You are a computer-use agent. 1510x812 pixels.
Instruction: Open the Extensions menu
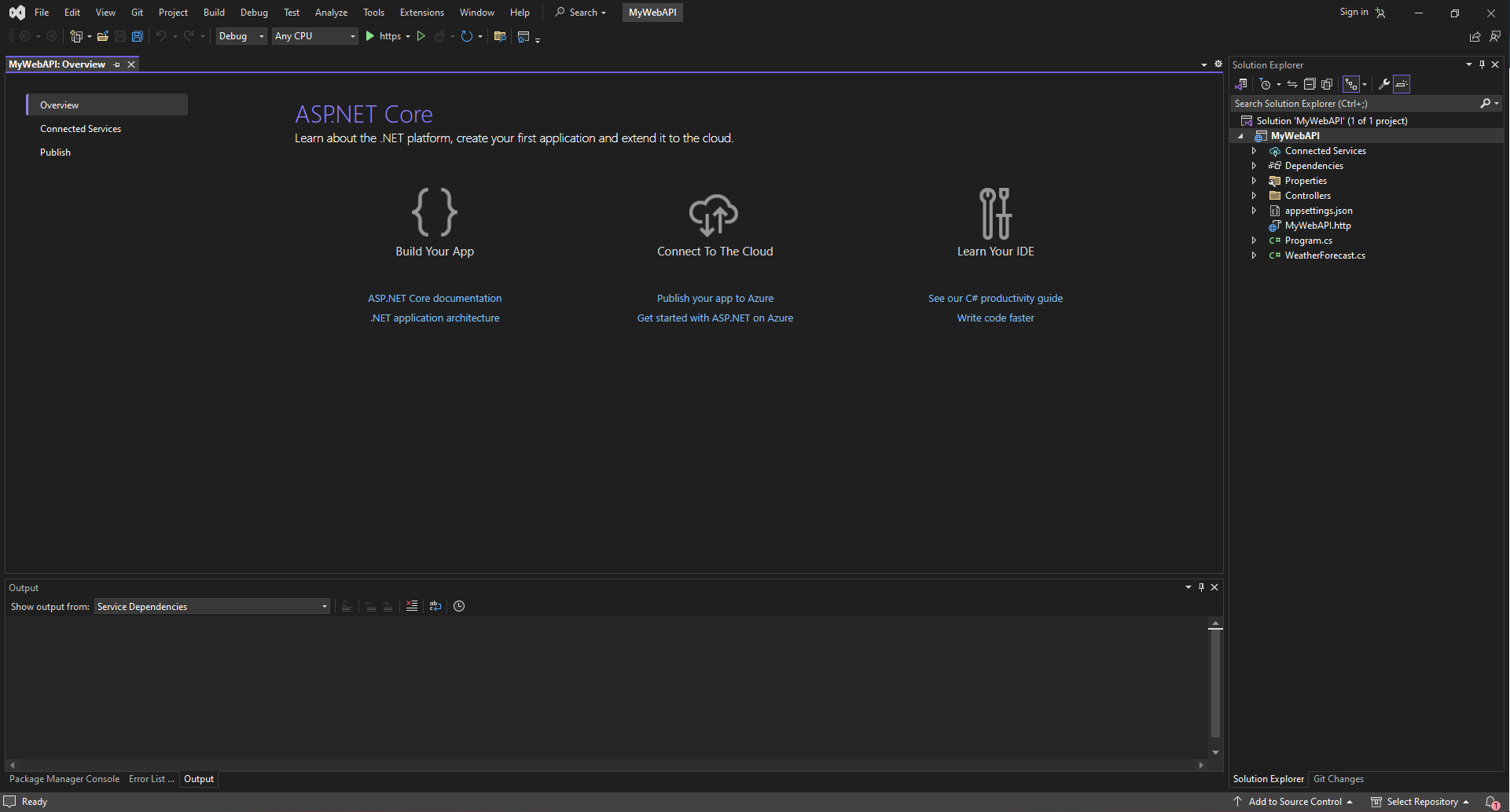421,12
